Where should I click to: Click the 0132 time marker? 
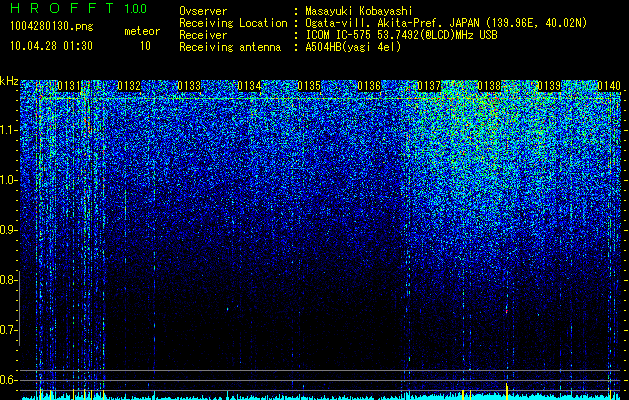click(129, 86)
